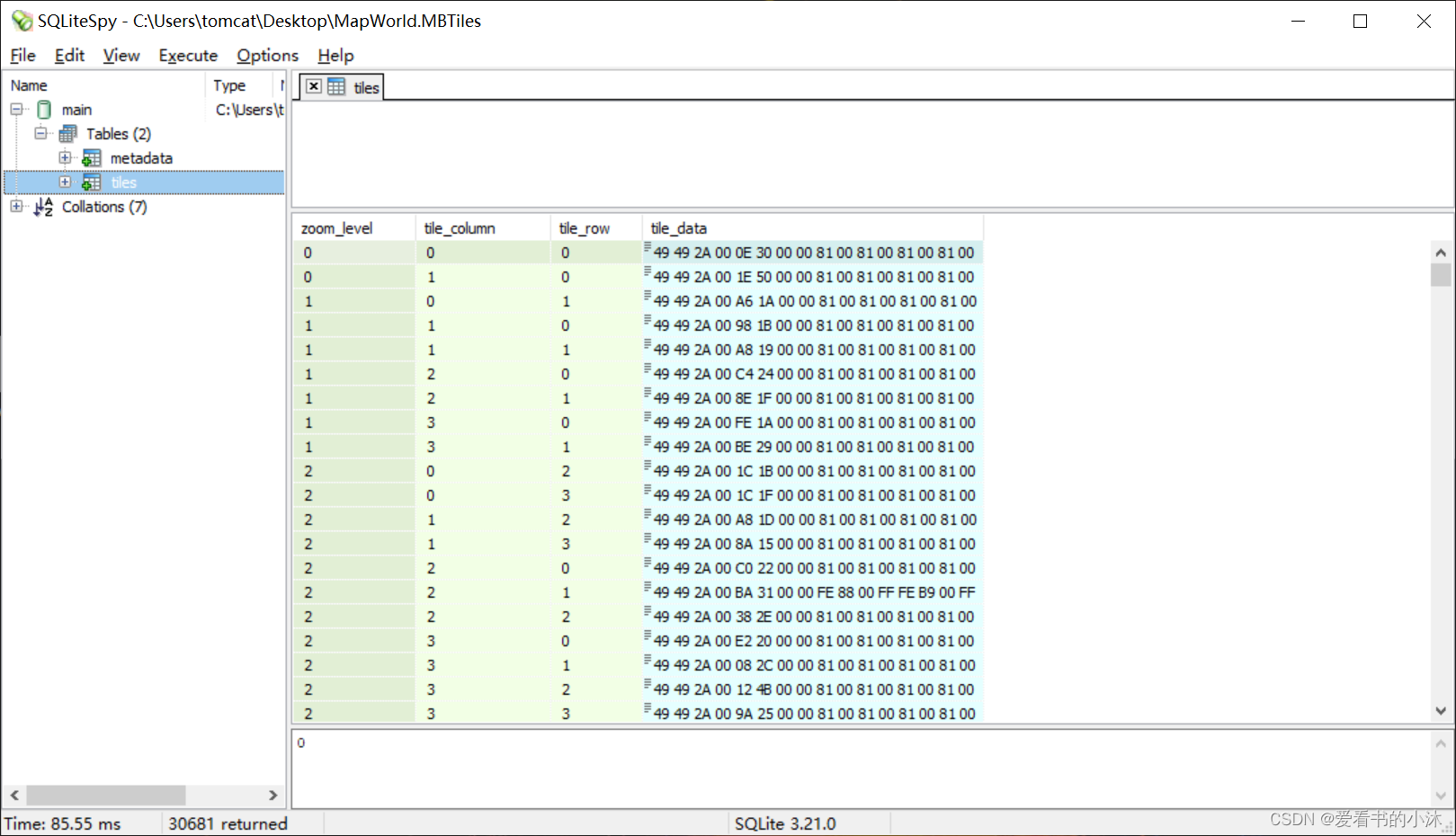Open the File menu
The width and height of the screenshot is (1456, 836).
[x=22, y=56]
